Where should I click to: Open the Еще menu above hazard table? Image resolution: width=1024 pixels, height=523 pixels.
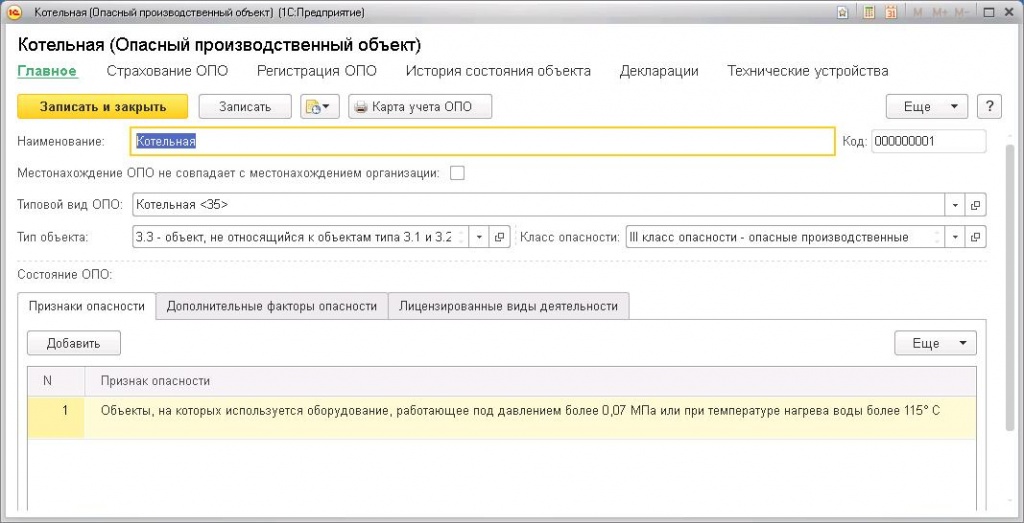(x=935, y=343)
